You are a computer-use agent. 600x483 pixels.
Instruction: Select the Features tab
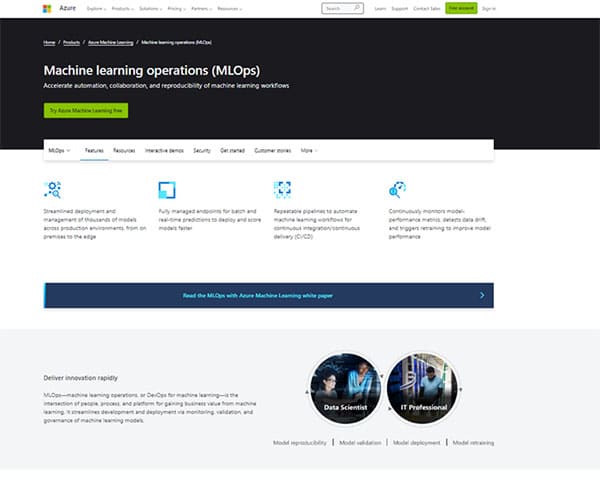click(94, 150)
